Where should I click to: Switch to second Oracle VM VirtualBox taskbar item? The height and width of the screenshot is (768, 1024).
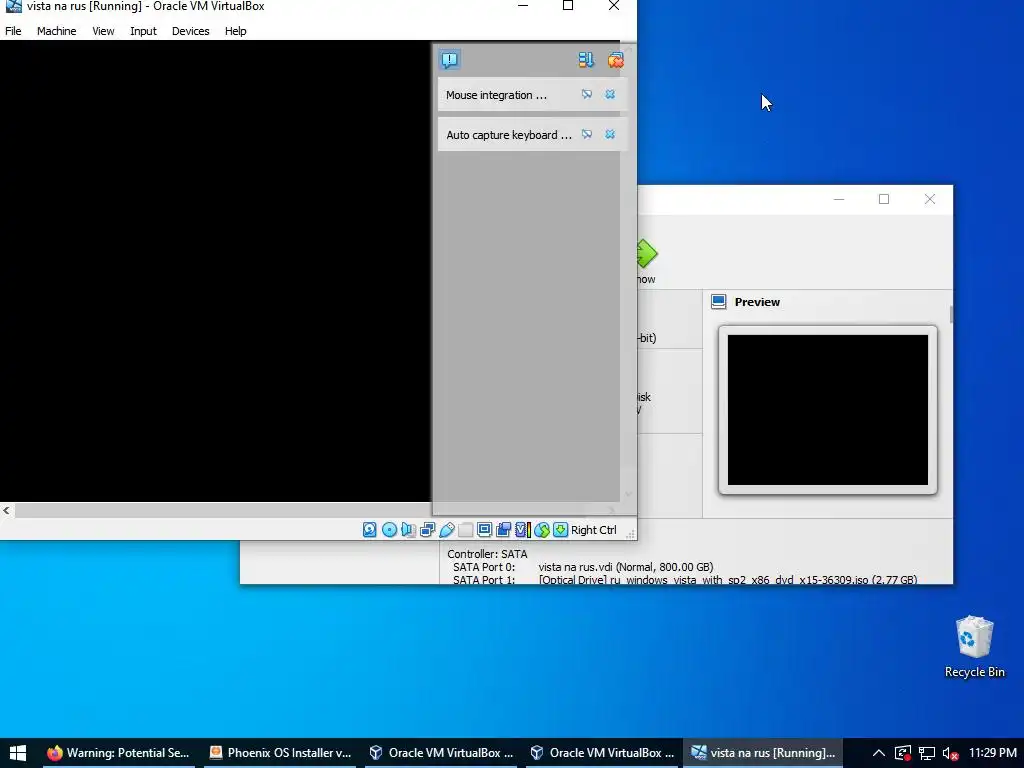[602, 753]
